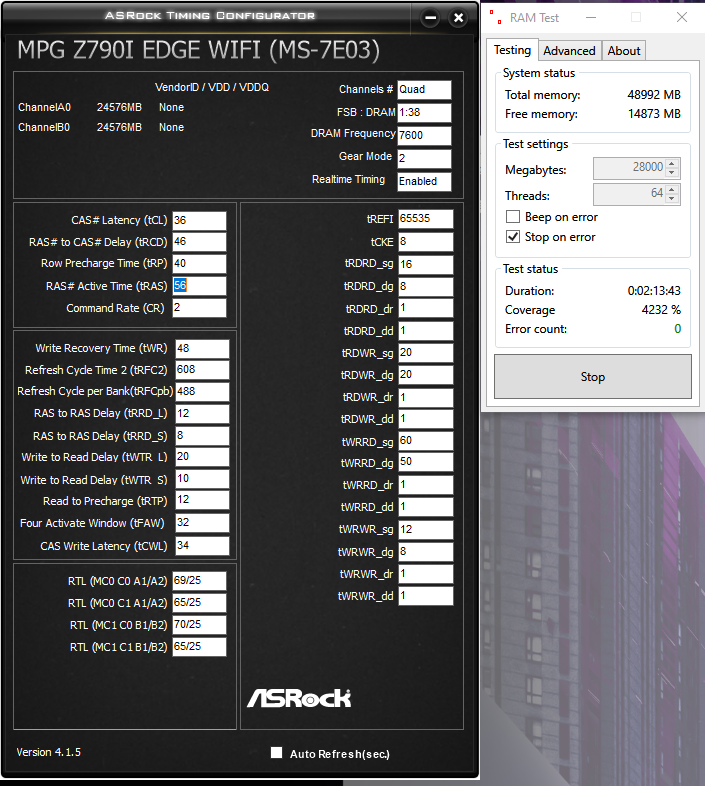The width and height of the screenshot is (705, 786).
Task: Click the tRDRD_dg value field
Action: [426, 286]
